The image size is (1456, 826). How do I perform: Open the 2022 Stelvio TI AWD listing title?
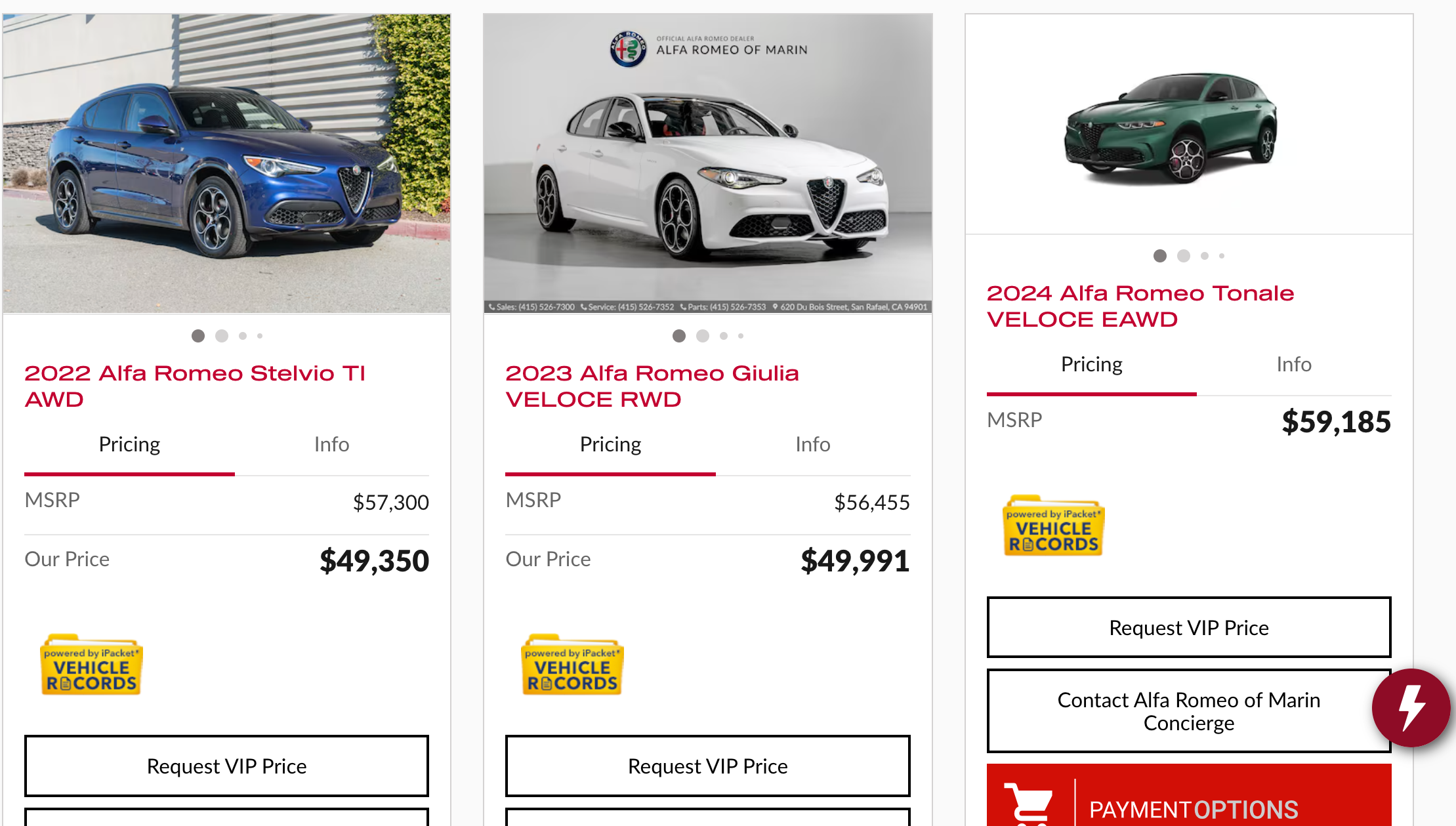195,386
